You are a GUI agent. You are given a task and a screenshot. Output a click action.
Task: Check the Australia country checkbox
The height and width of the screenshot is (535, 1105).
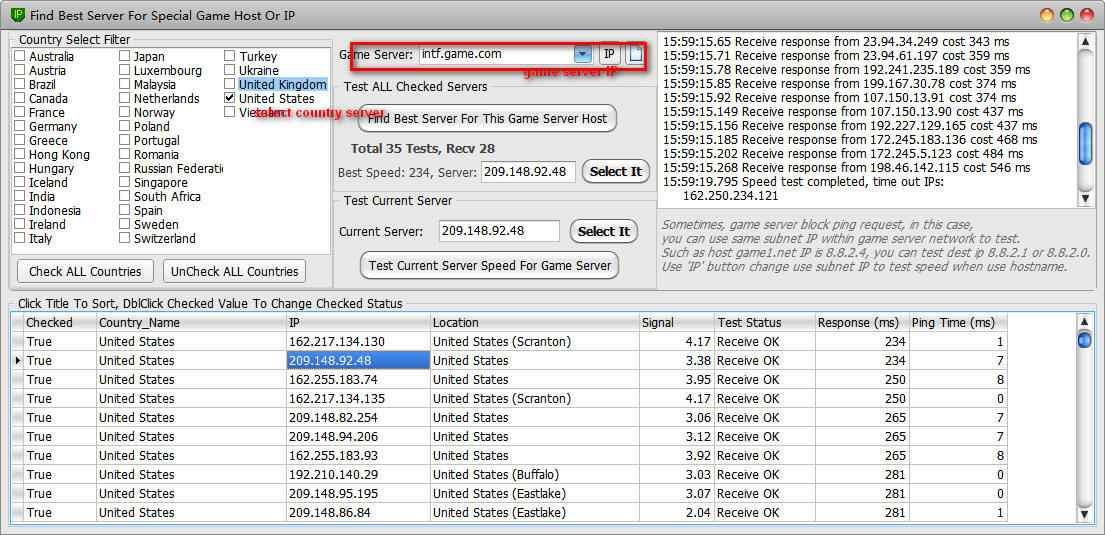pos(20,56)
